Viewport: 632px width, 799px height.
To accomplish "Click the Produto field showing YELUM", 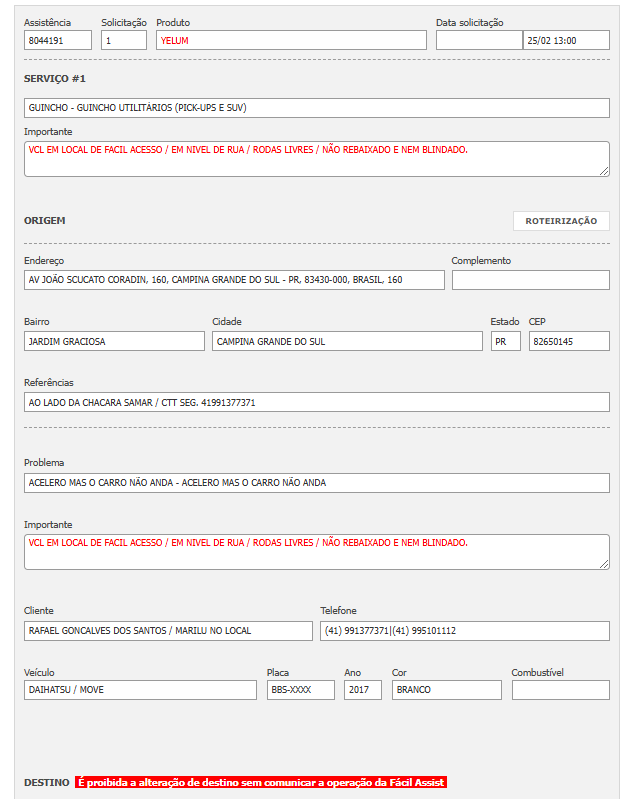I will [x=291, y=40].
